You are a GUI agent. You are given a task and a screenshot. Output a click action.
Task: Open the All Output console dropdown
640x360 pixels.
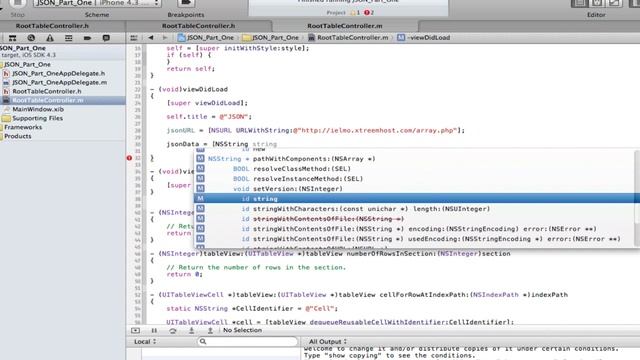(x=328, y=342)
